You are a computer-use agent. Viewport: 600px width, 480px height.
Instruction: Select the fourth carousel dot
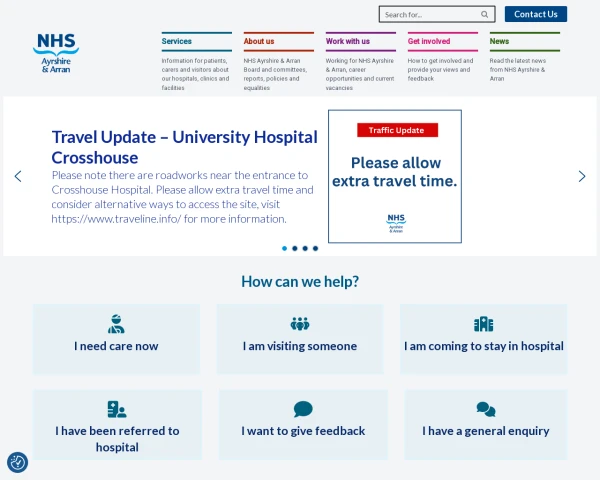[315, 248]
